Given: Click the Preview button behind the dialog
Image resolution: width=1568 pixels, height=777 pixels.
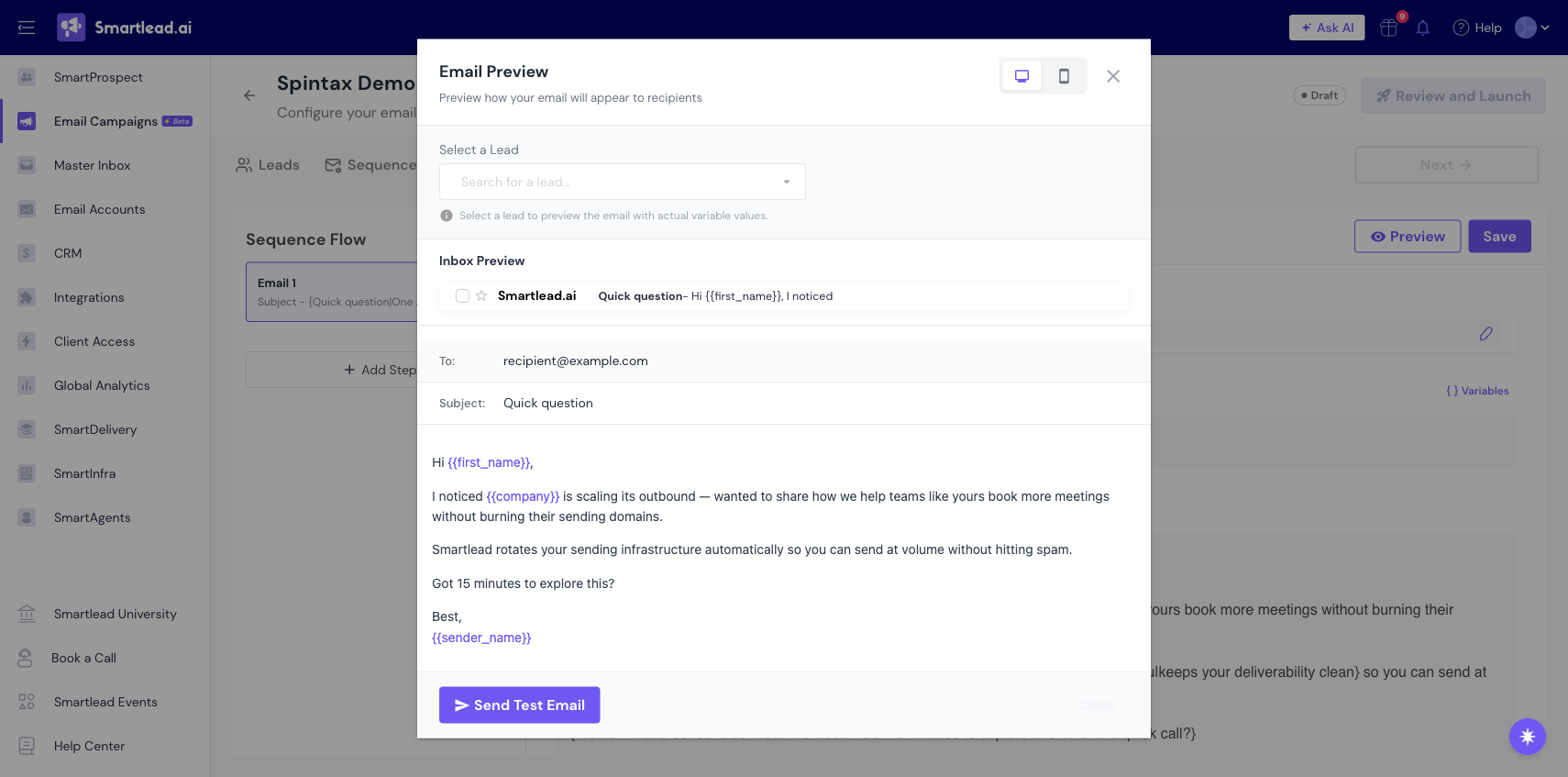Looking at the screenshot, I should 1408,237.
